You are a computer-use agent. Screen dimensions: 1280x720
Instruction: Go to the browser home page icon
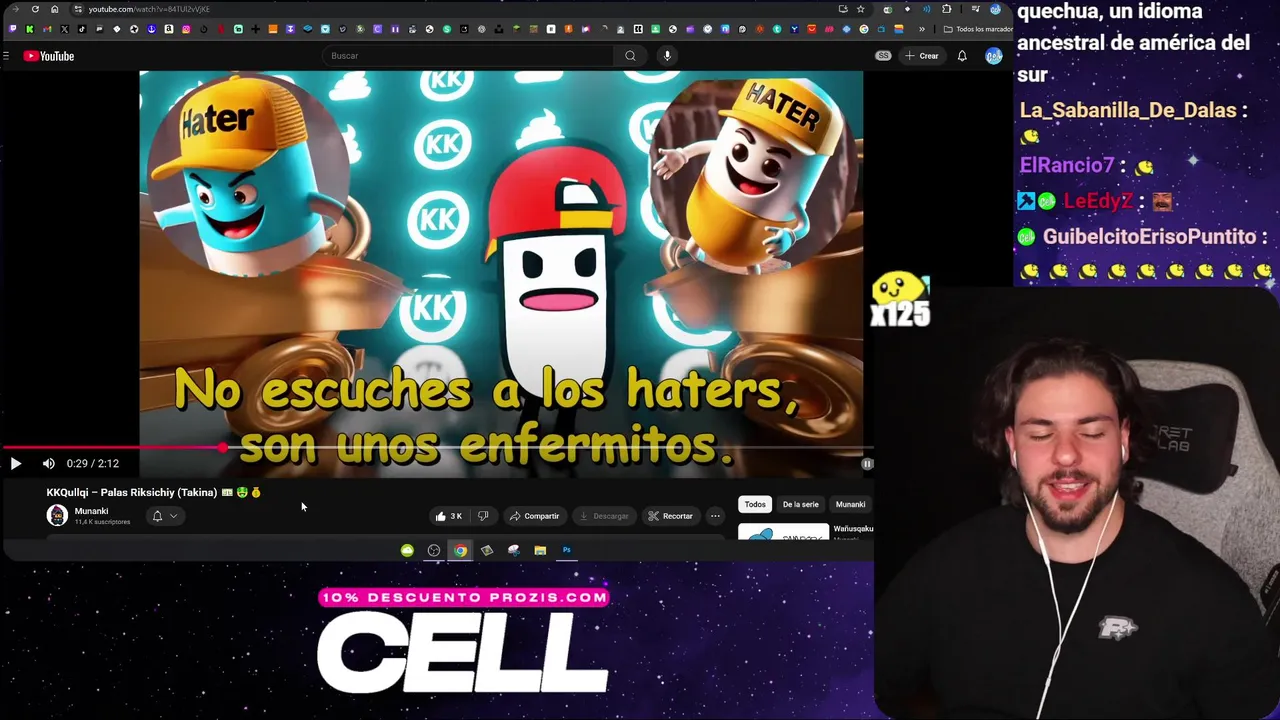point(54,9)
